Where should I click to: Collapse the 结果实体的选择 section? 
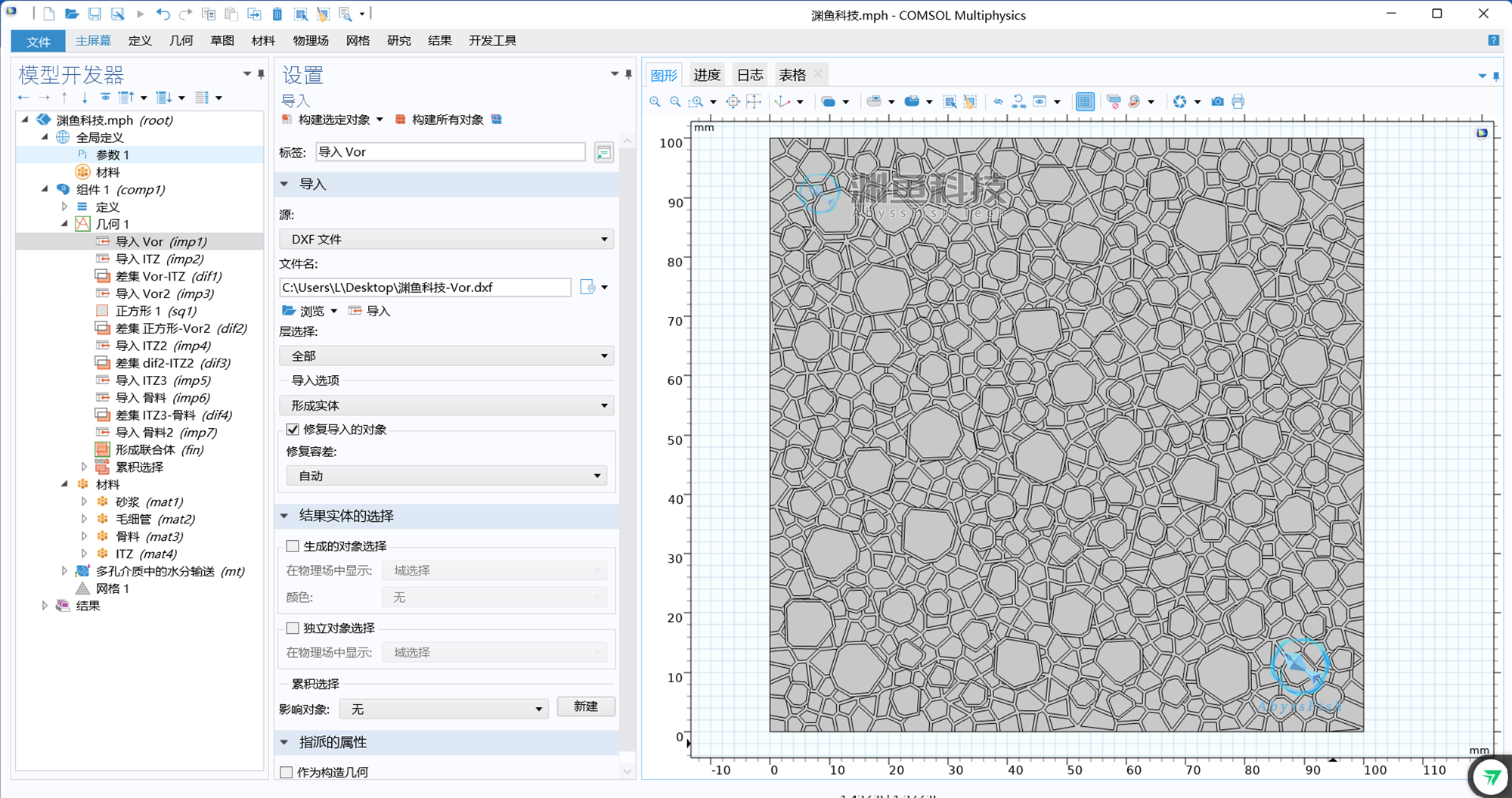pyautogui.click(x=285, y=516)
